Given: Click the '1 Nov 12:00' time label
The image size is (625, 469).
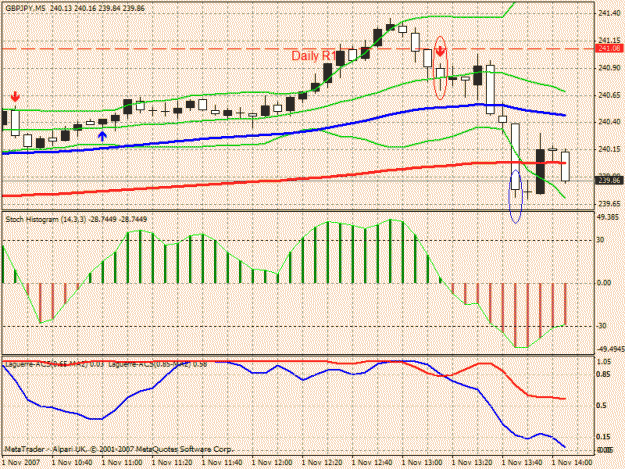Looking at the screenshot, I should coord(272,463).
